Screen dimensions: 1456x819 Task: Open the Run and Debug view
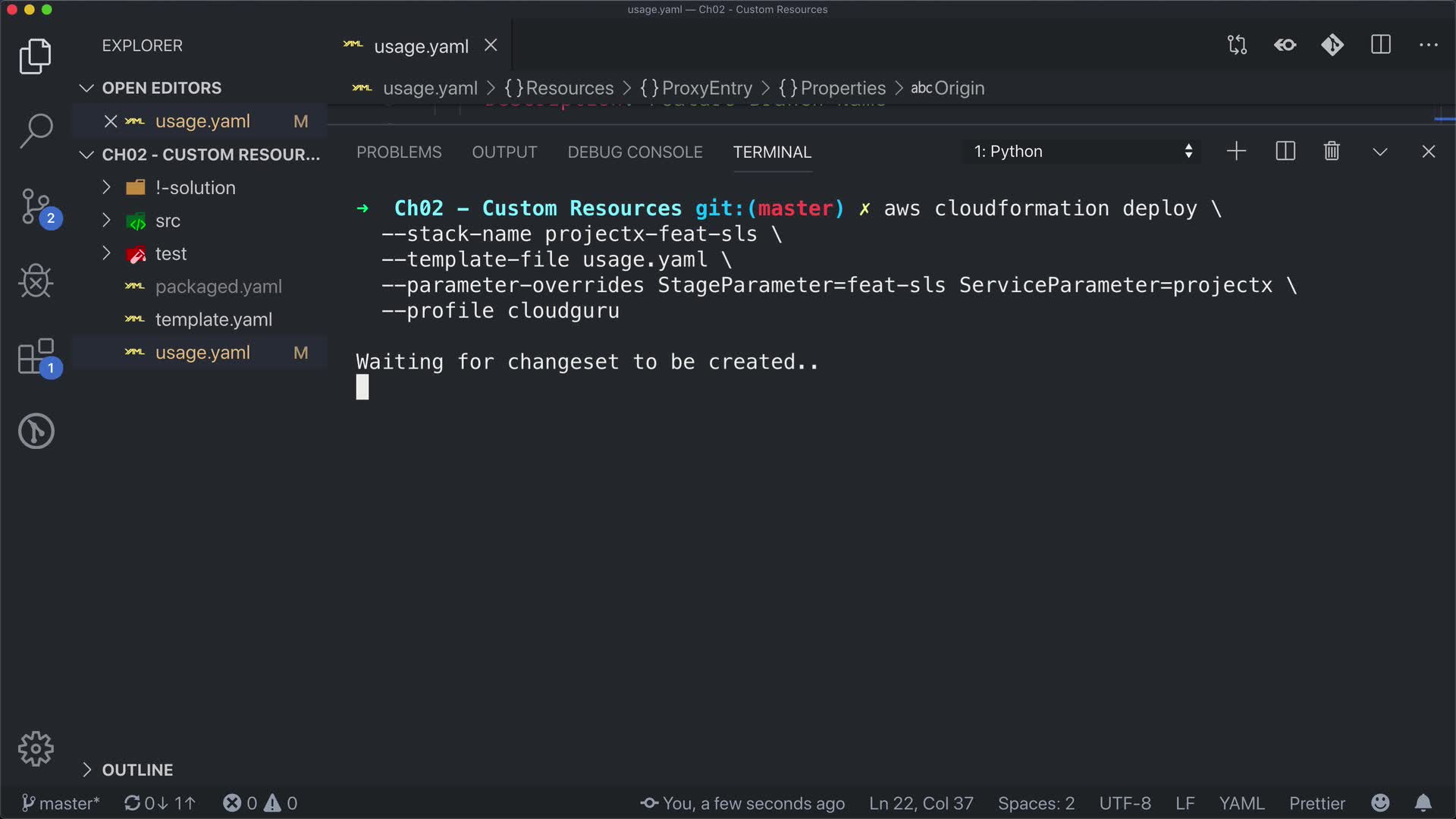coord(36,281)
